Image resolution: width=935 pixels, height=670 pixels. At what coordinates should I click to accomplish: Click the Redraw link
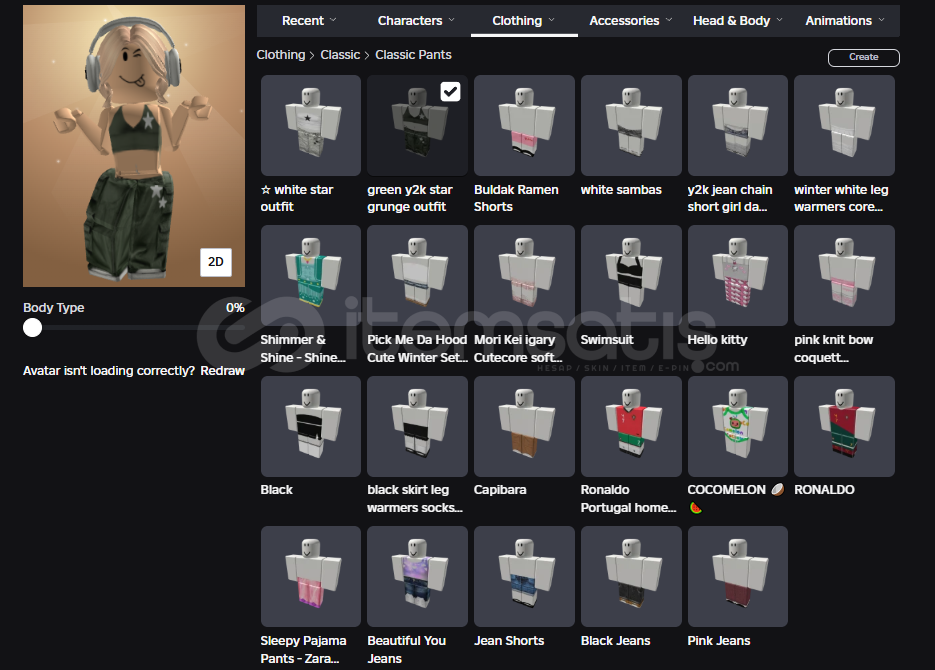pos(222,371)
